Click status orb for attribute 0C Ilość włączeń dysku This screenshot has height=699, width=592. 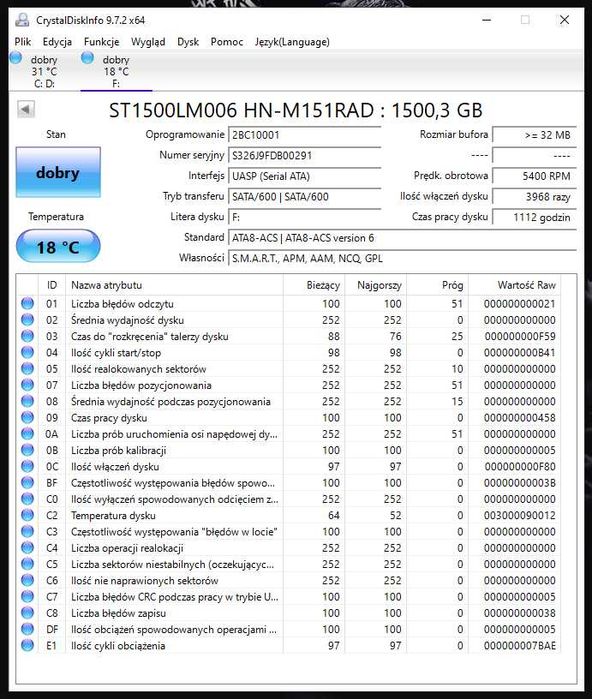(x=28, y=466)
